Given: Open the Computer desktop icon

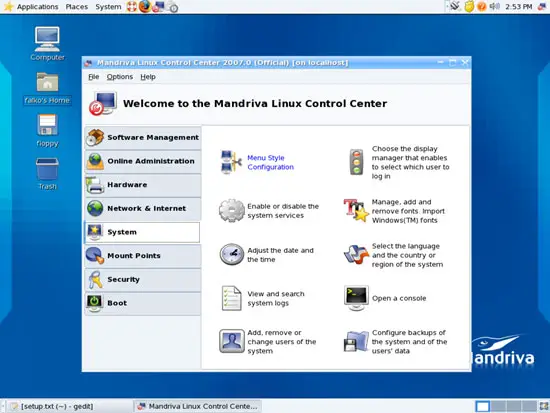Looking at the screenshot, I should [x=47, y=44].
